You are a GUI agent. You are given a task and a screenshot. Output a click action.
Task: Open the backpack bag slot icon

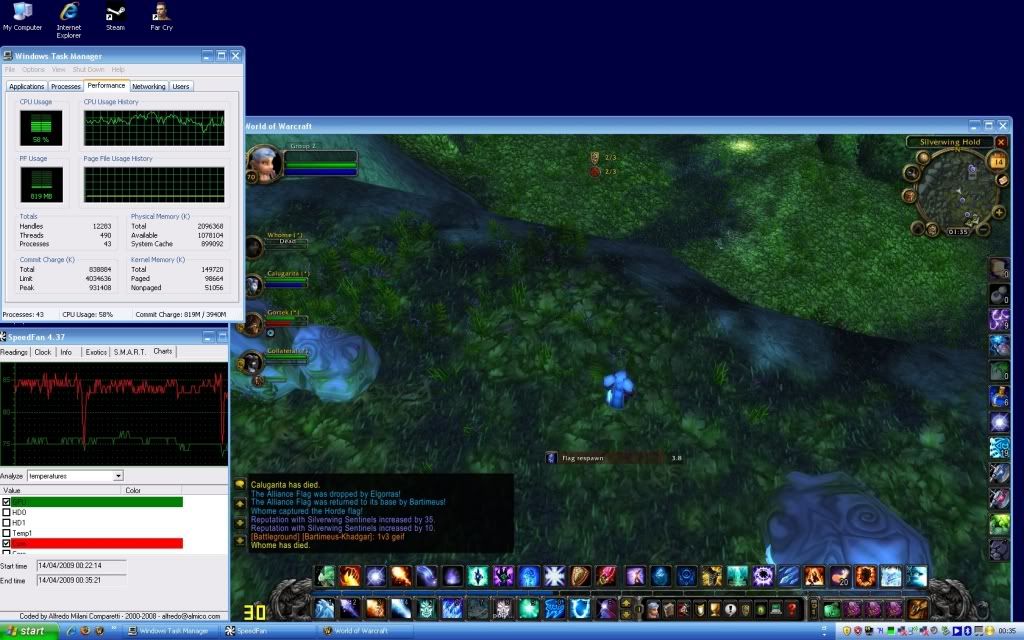tap(916, 609)
